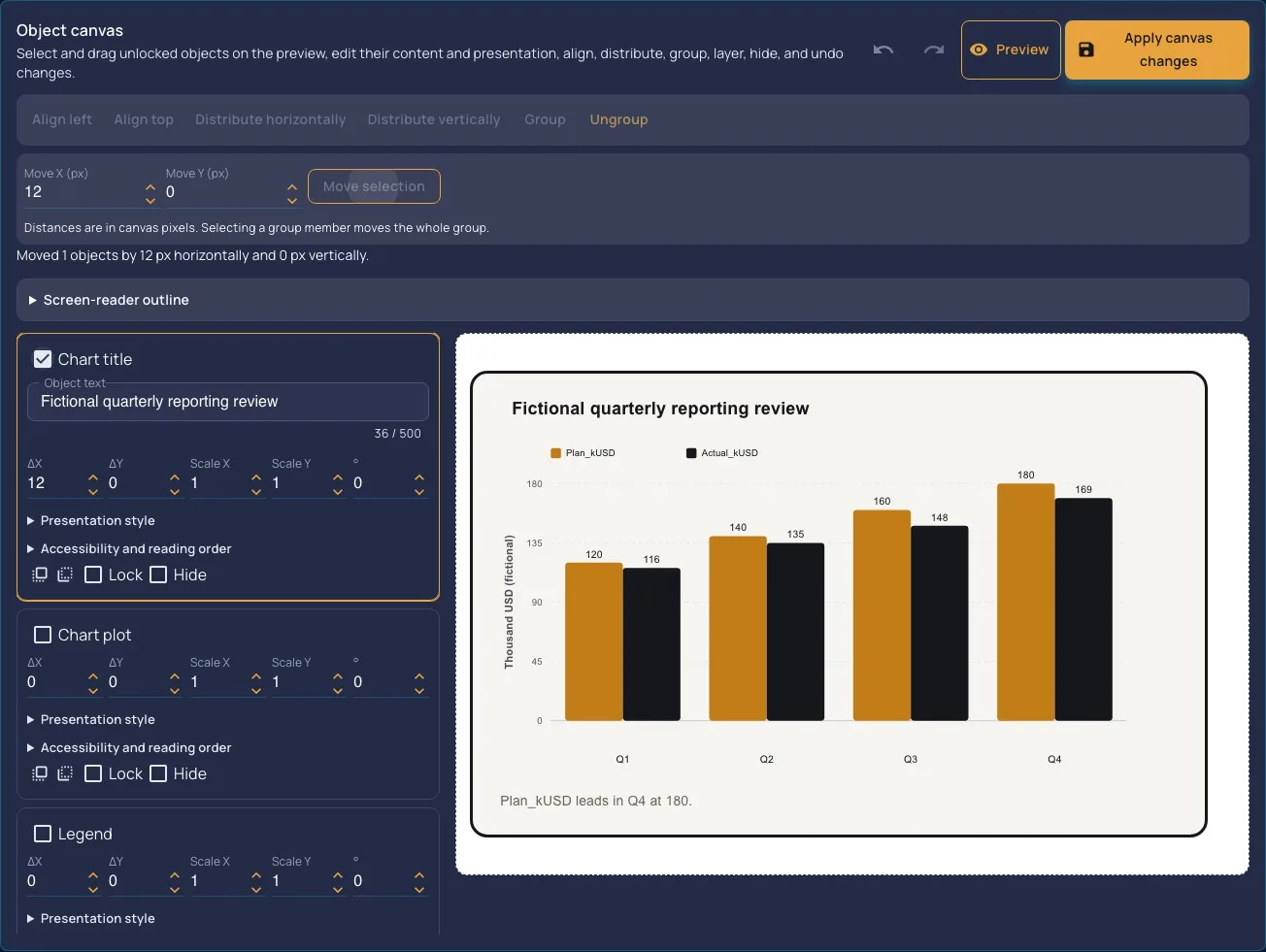Click the Move selection button

tap(374, 186)
